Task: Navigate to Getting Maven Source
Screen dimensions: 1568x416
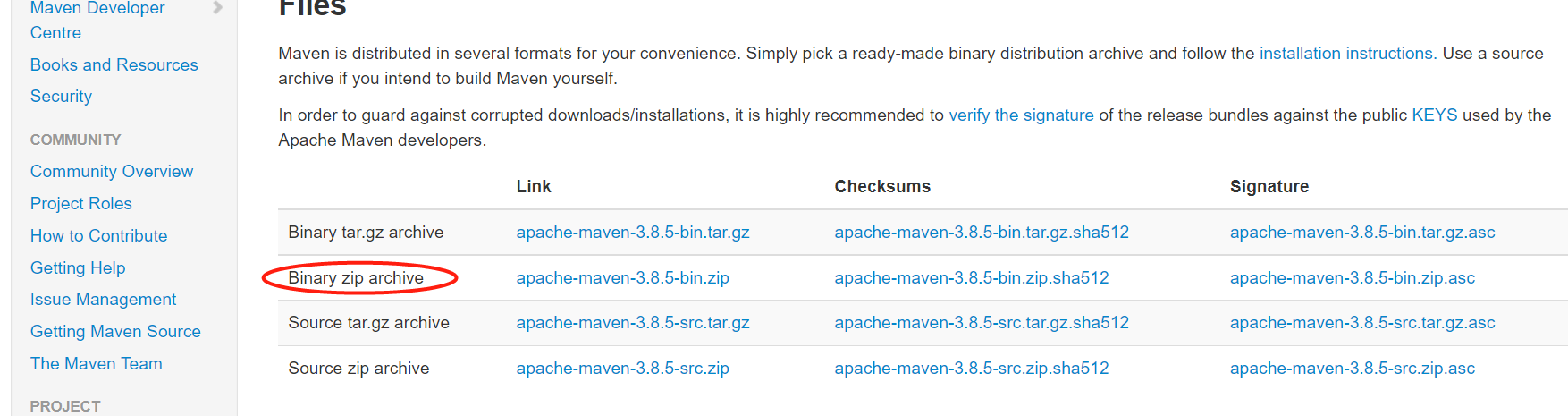Action: [x=115, y=331]
